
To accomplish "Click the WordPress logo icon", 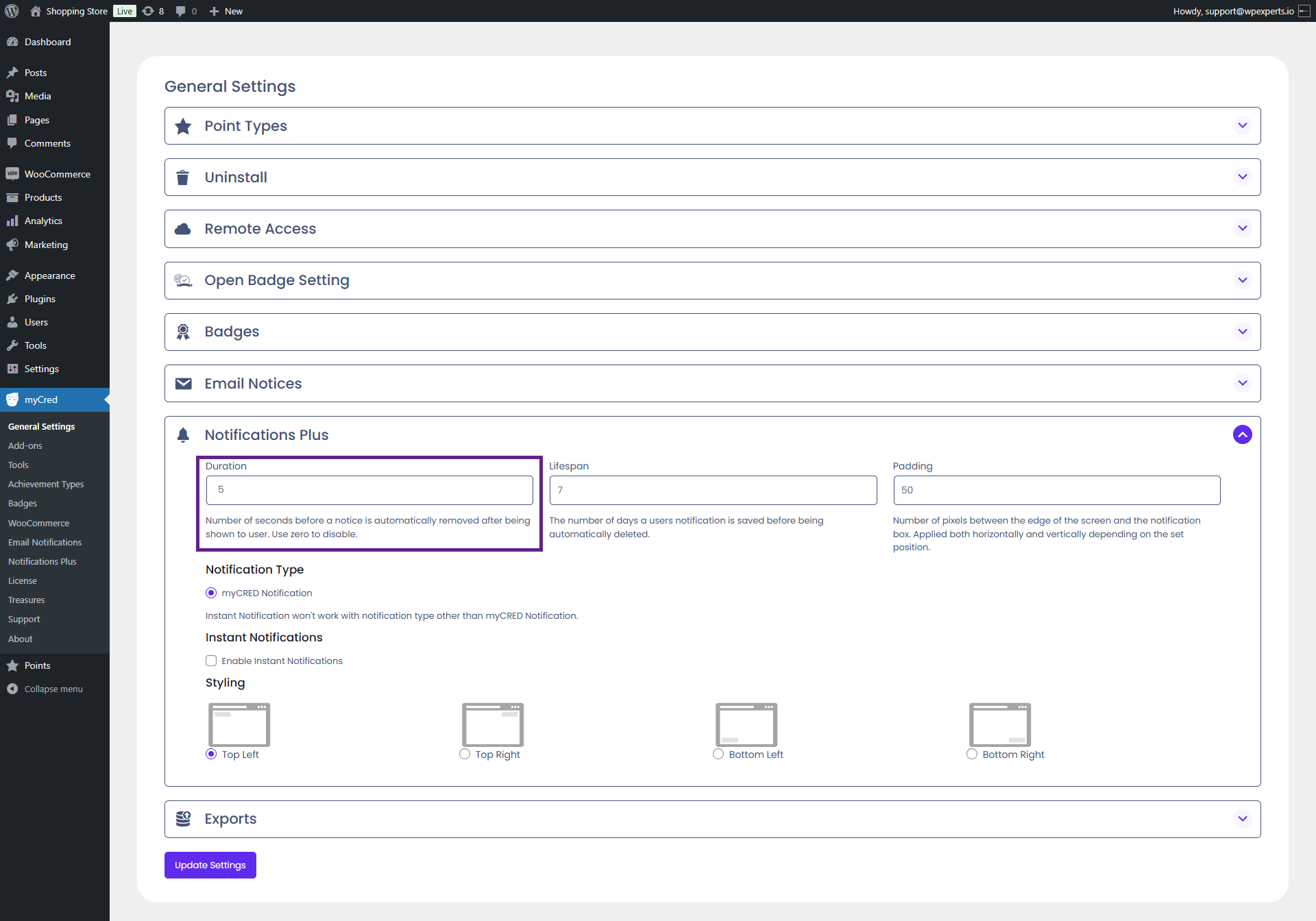I will click(x=12, y=11).
